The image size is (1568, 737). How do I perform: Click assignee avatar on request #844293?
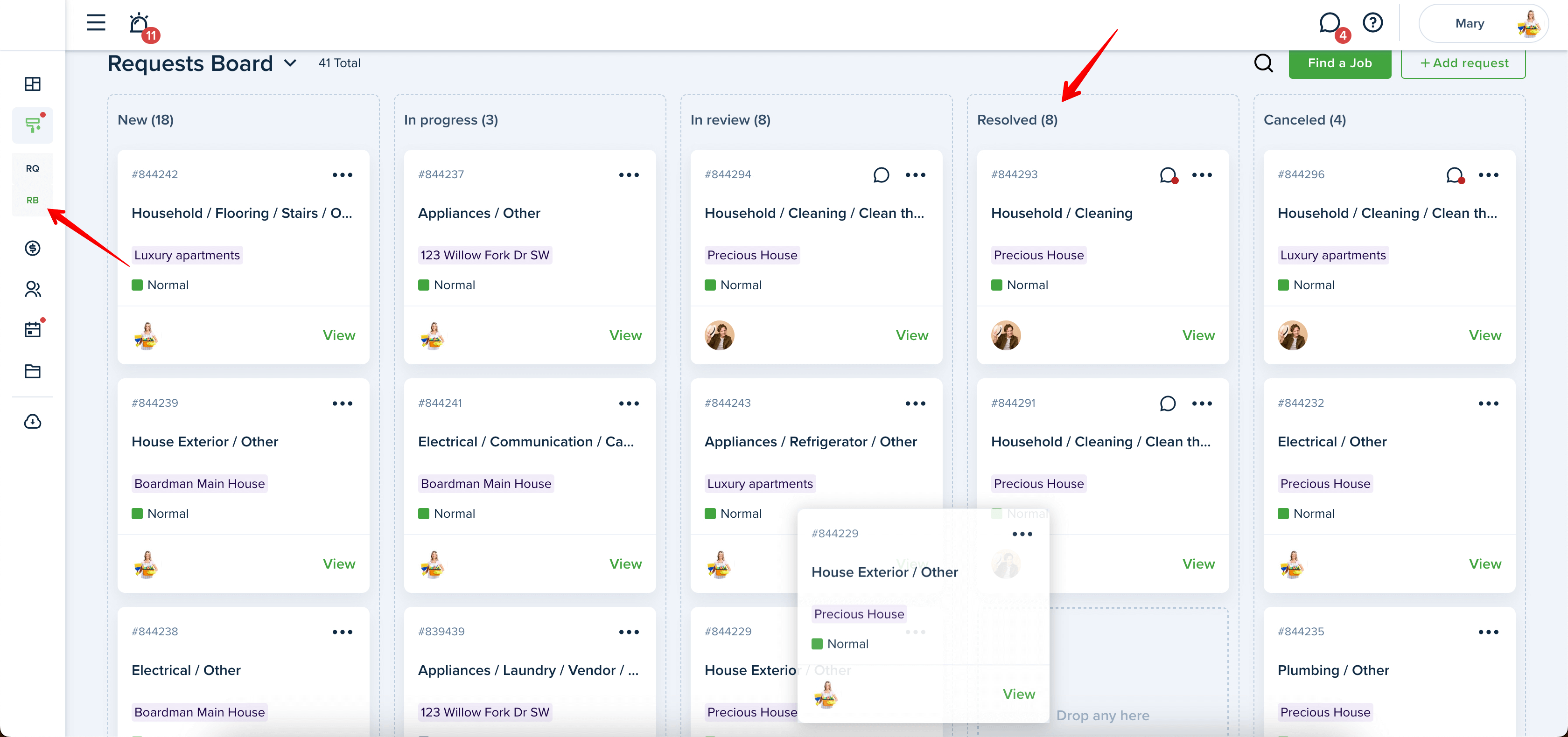[x=1006, y=335]
